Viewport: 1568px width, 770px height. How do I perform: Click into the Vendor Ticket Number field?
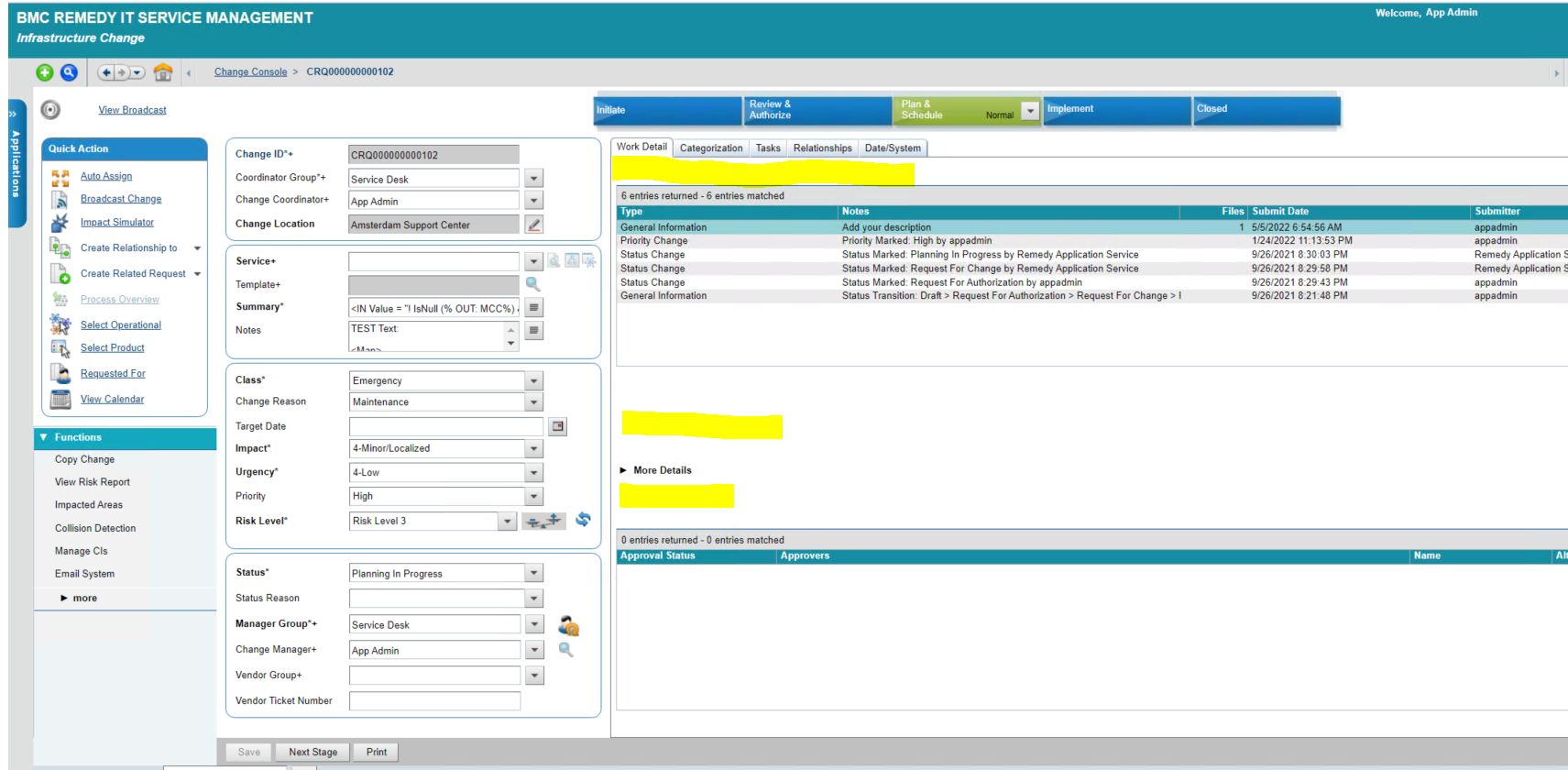(434, 701)
